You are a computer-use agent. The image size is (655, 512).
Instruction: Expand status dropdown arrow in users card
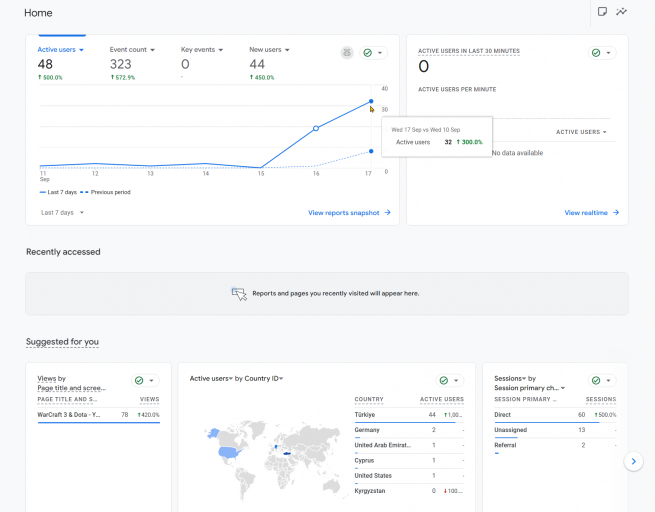tap(380, 53)
